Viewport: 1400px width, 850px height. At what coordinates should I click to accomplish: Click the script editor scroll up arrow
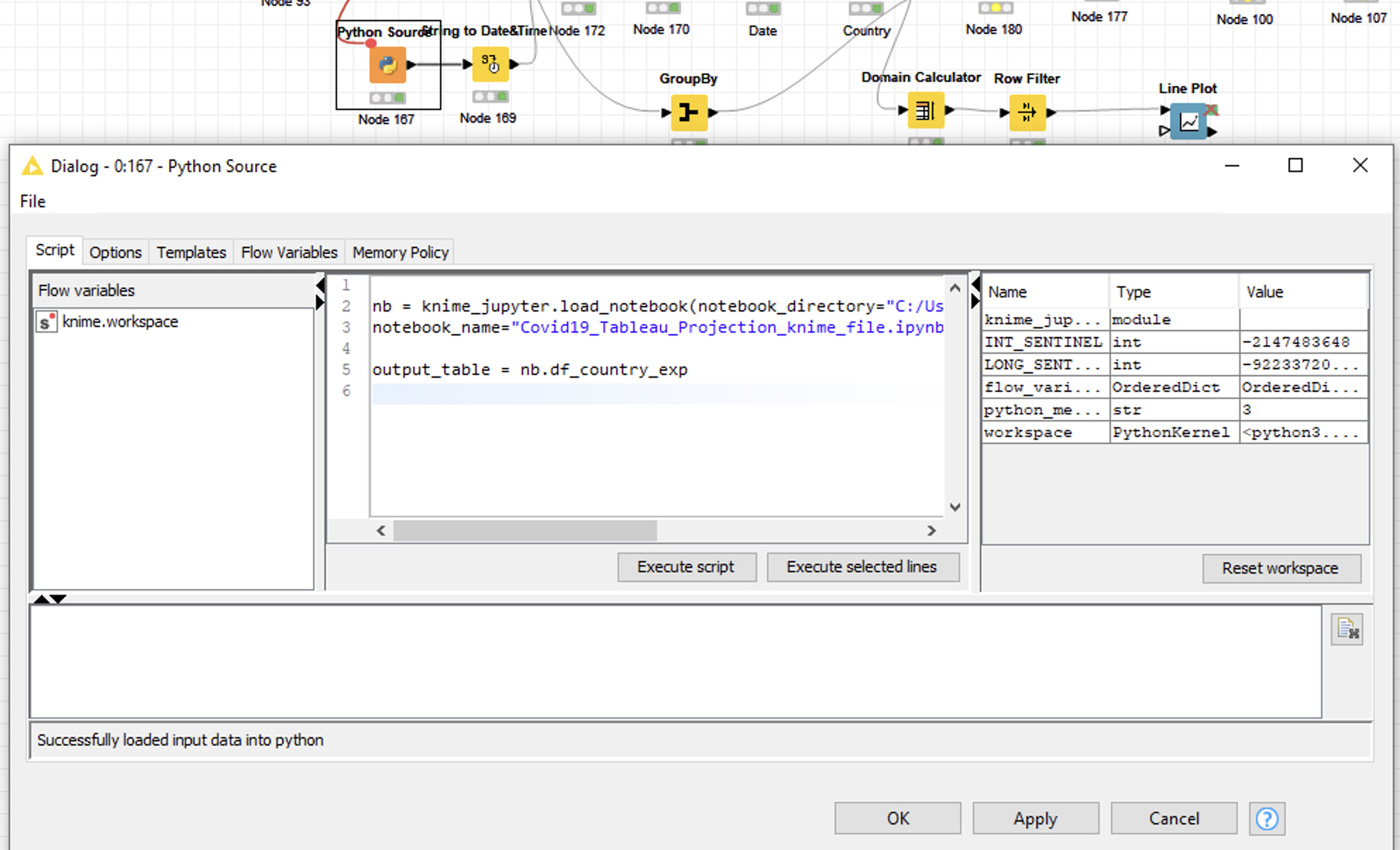pos(955,288)
